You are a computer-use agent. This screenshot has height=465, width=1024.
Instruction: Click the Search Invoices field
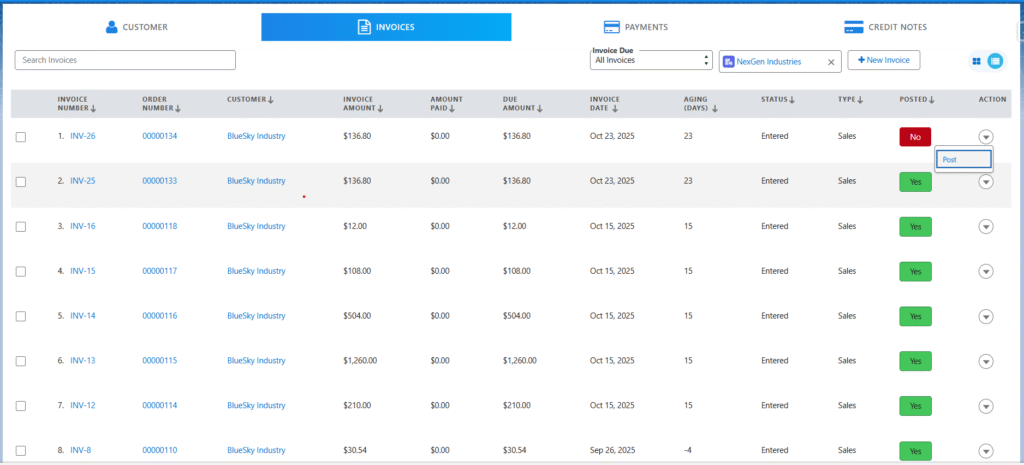(125, 60)
